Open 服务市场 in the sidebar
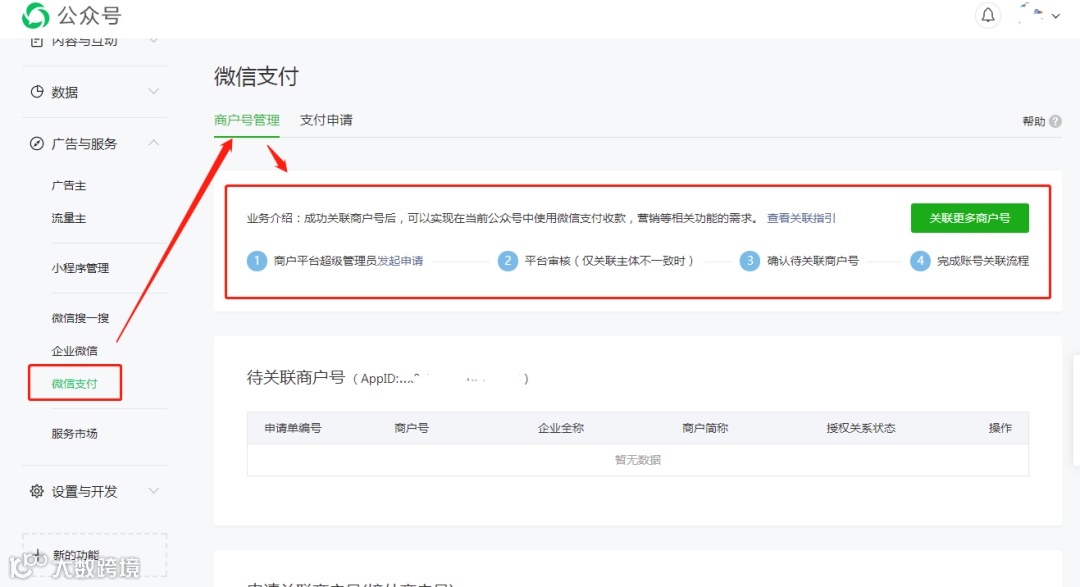 pos(74,433)
